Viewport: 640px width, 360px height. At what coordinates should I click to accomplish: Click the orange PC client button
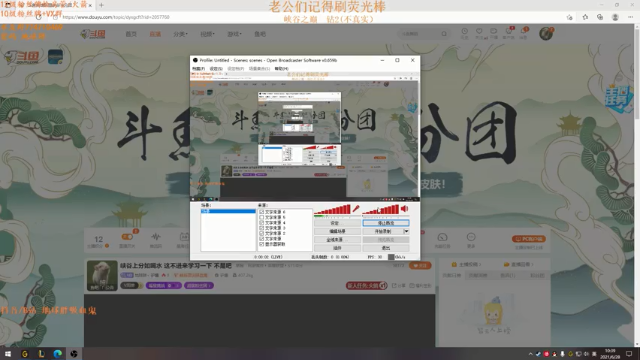[x=529, y=239]
